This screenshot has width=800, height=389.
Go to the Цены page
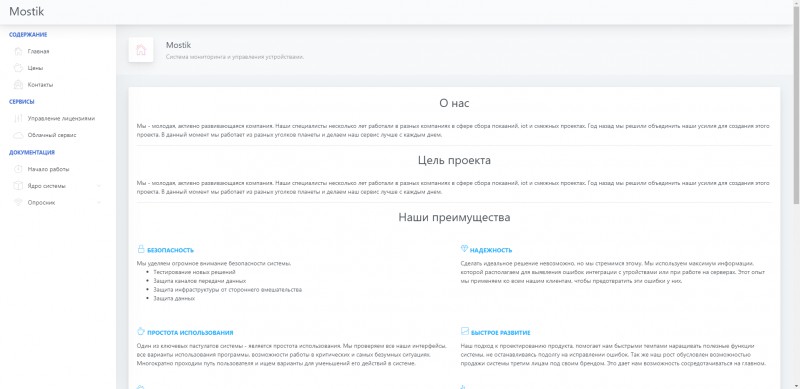click(35, 68)
